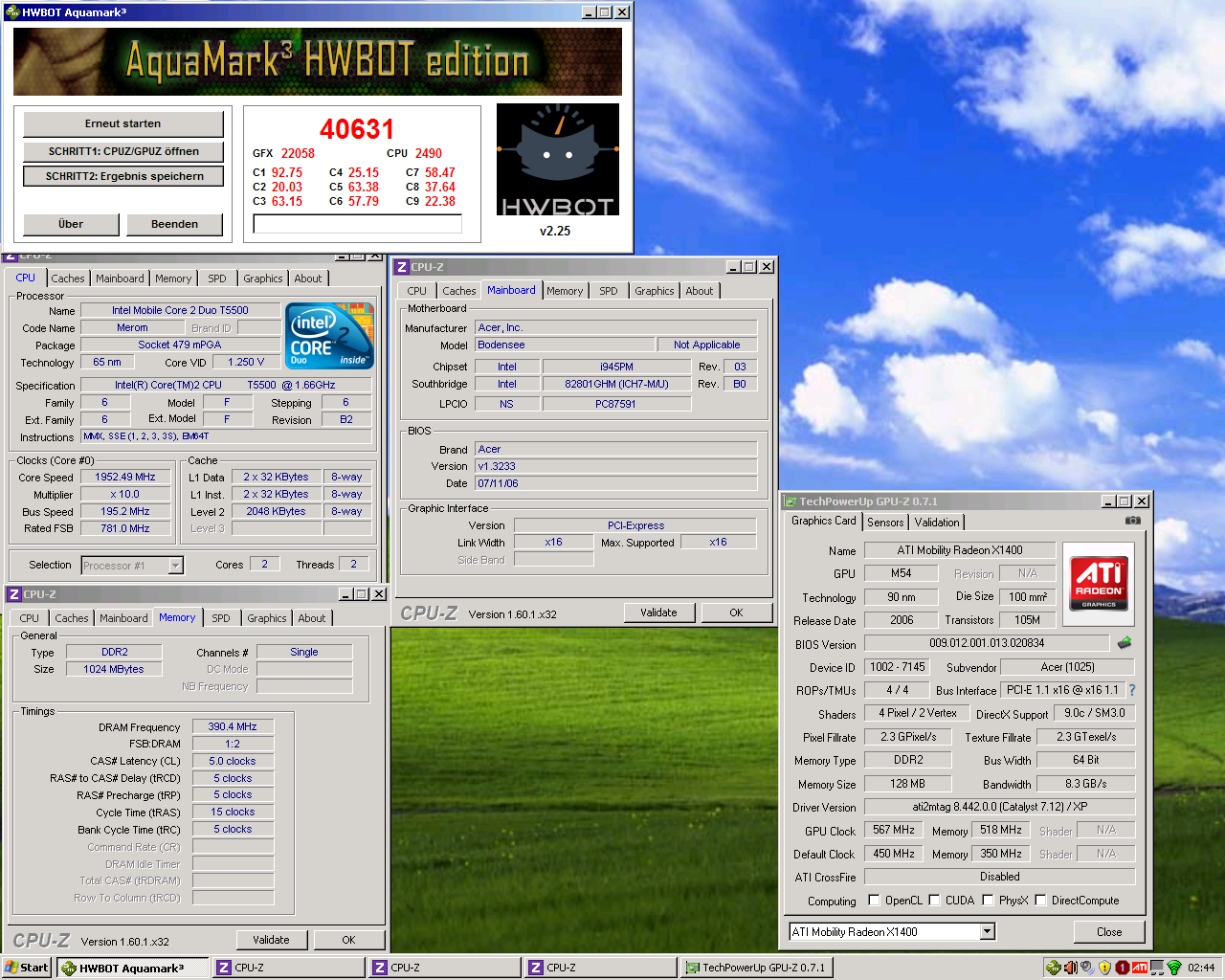Enable the OpenCL checkbox
1225x980 pixels.
[x=874, y=901]
